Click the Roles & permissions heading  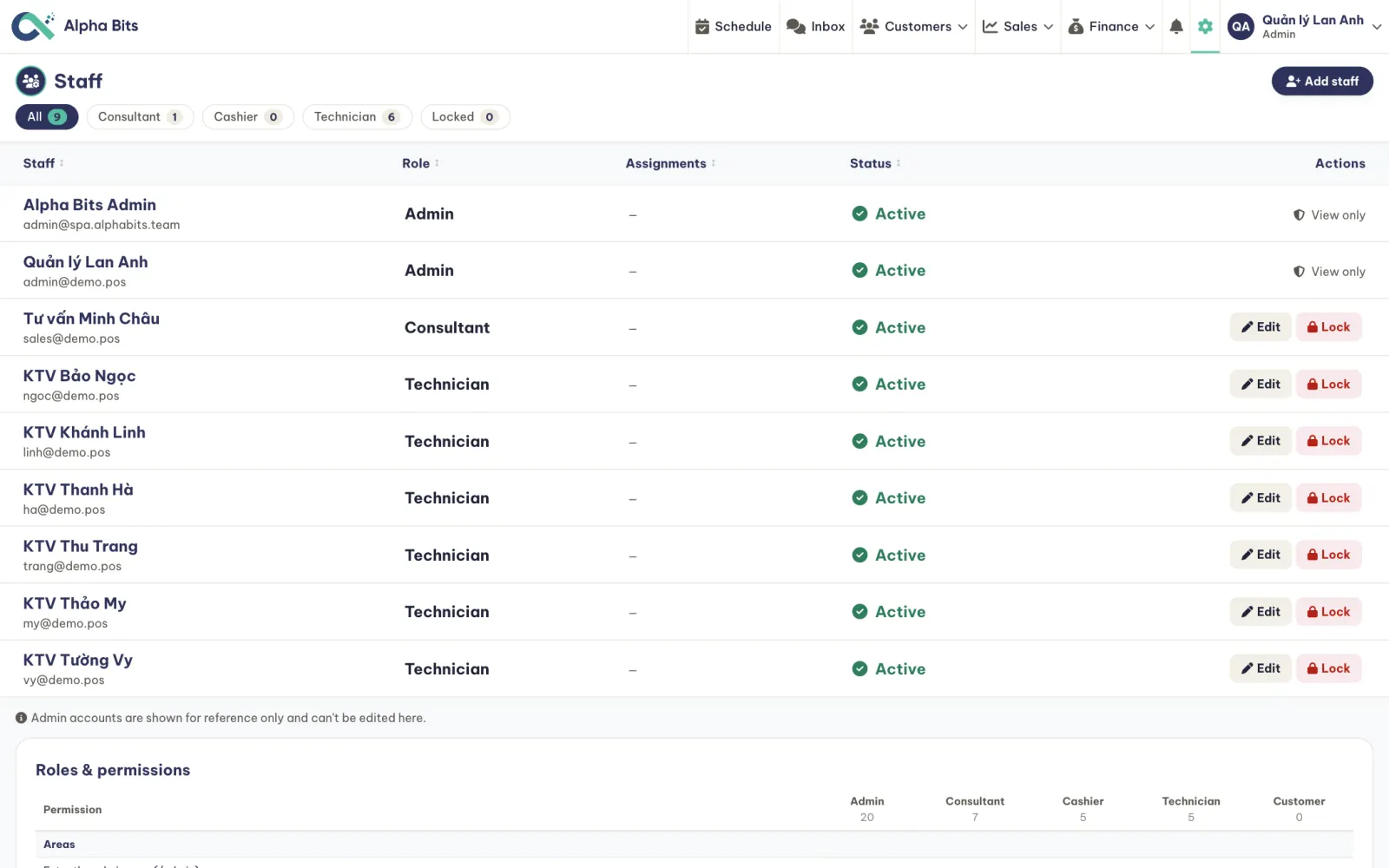pos(113,770)
